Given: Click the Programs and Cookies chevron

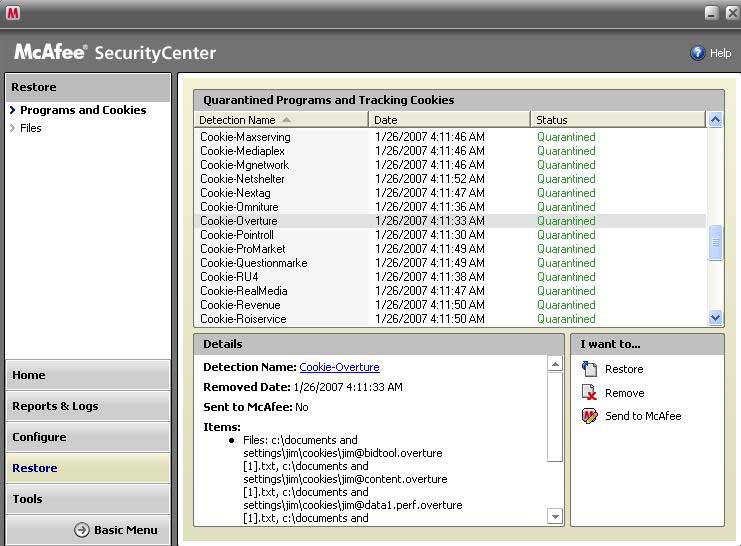Looking at the screenshot, I should point(12,110).
